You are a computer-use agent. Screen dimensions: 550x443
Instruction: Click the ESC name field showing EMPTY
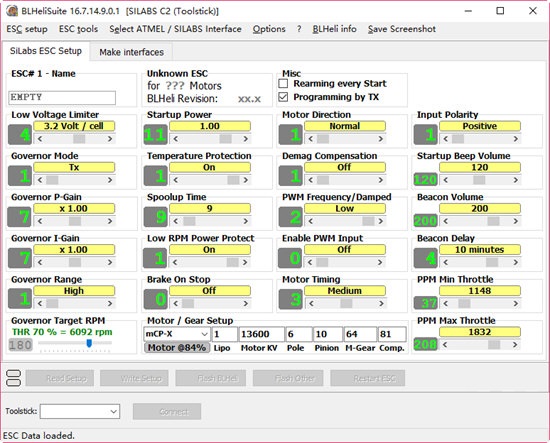pos(62,98)
